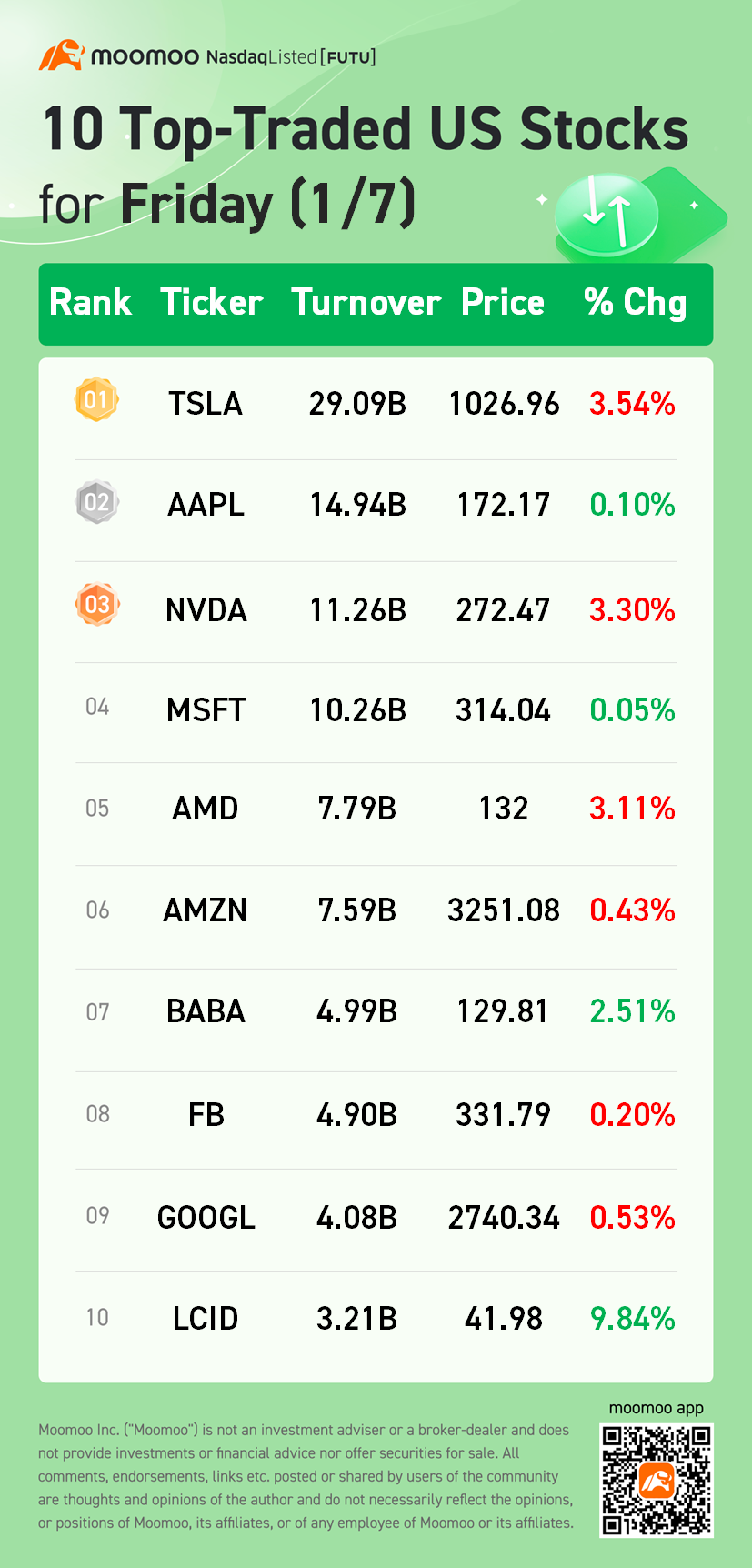Click GOOGL turnover 4.08B

point(356,1217)
